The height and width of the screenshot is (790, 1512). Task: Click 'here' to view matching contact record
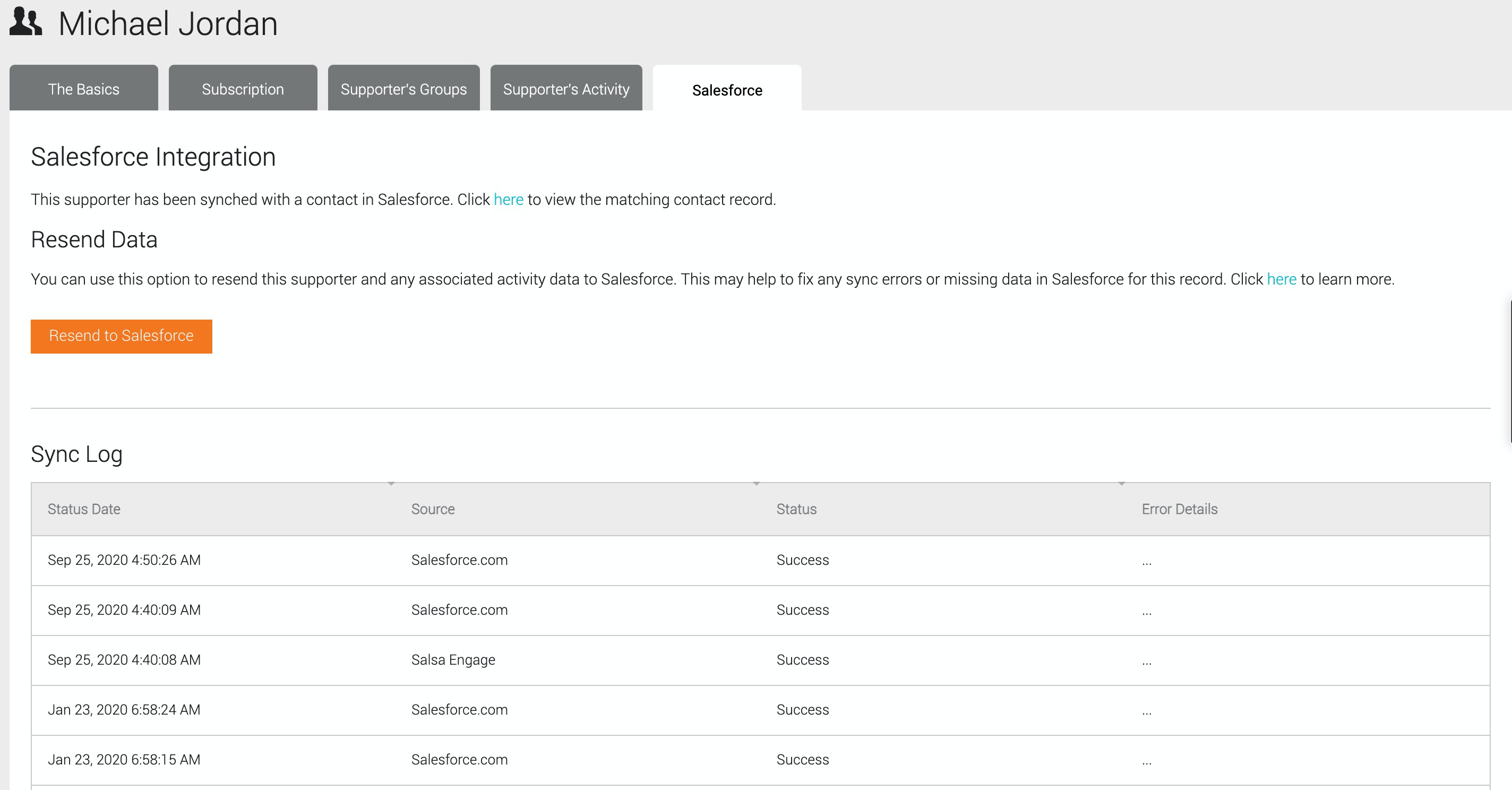pyautogui.click(x=508, y=200)
